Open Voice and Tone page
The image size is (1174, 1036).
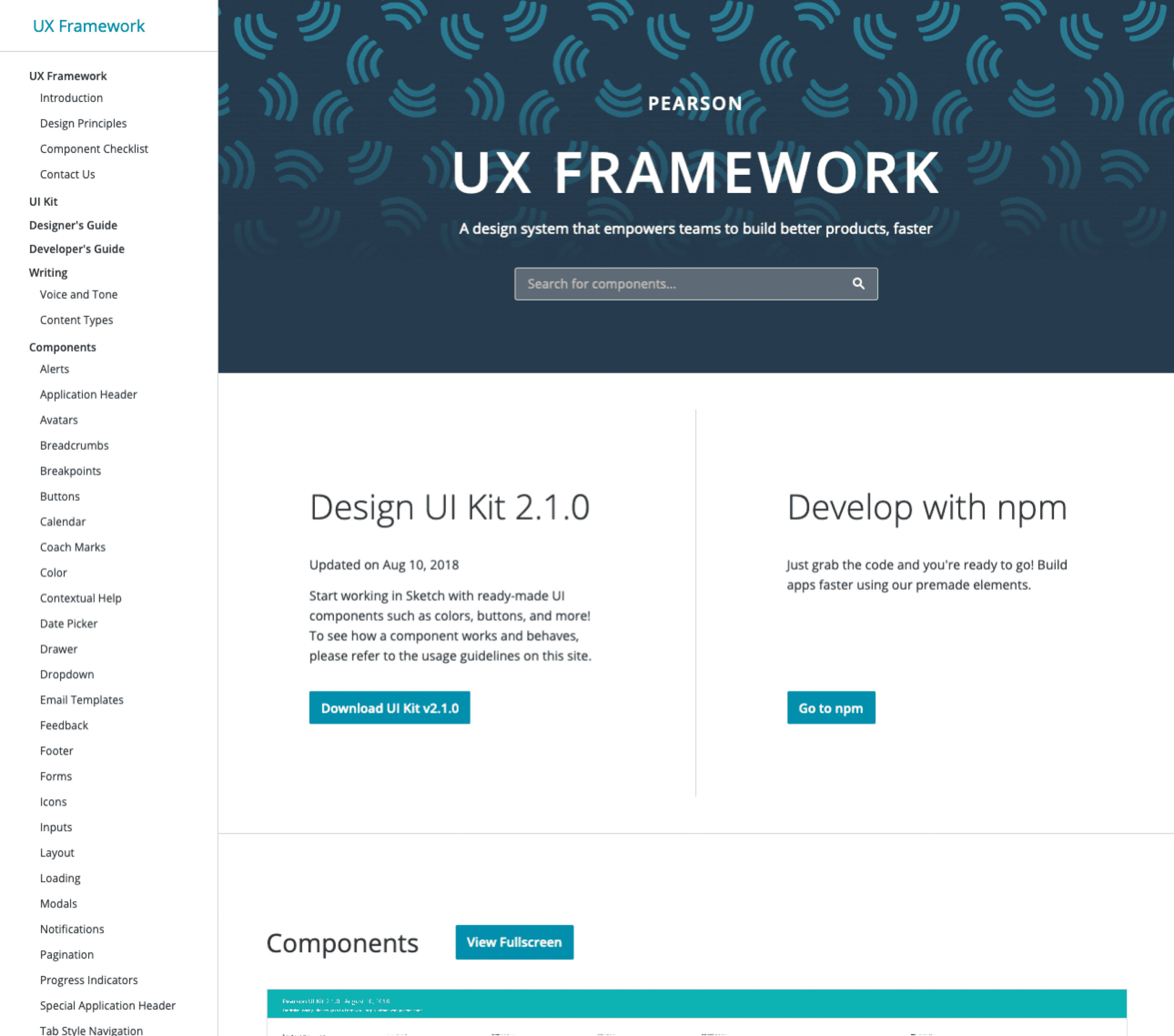[79, 294]
